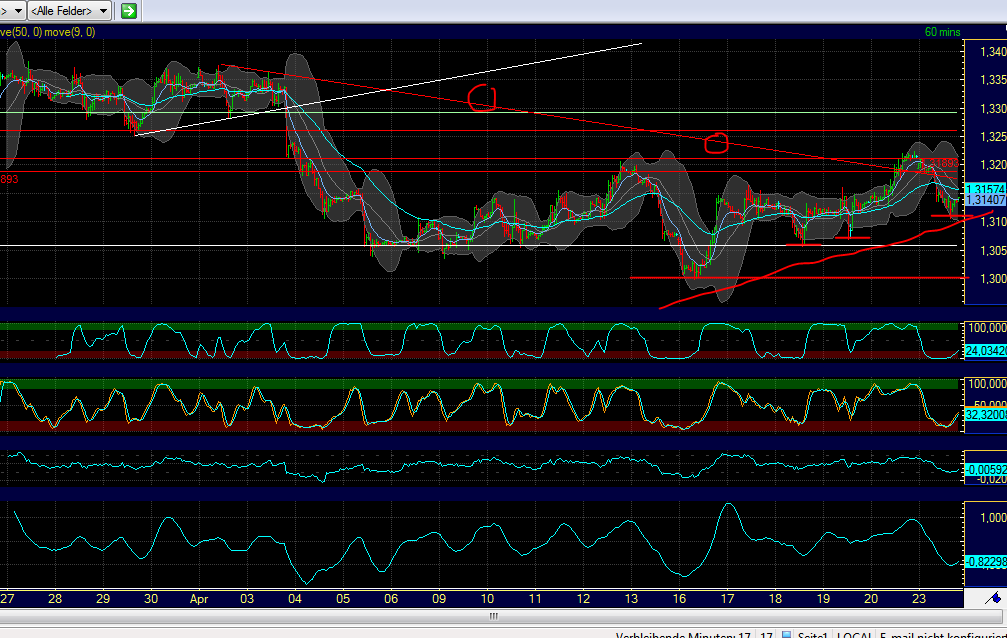This screenshot has height=638, width=1007.
Task: Click the E-mail nicht konfiguriert status entry
Action: [x=943, y=635]
